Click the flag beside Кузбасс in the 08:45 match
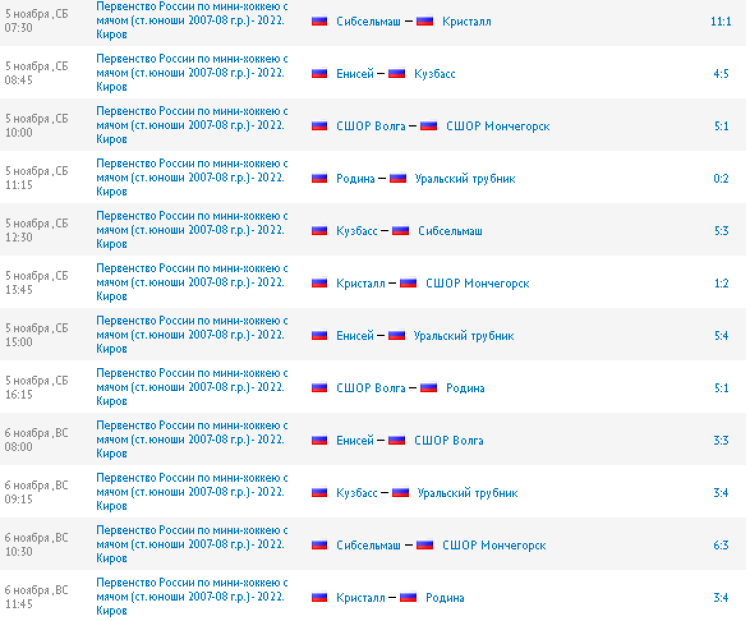Screen dimensions: 750x621 click(x=397, y=74)
